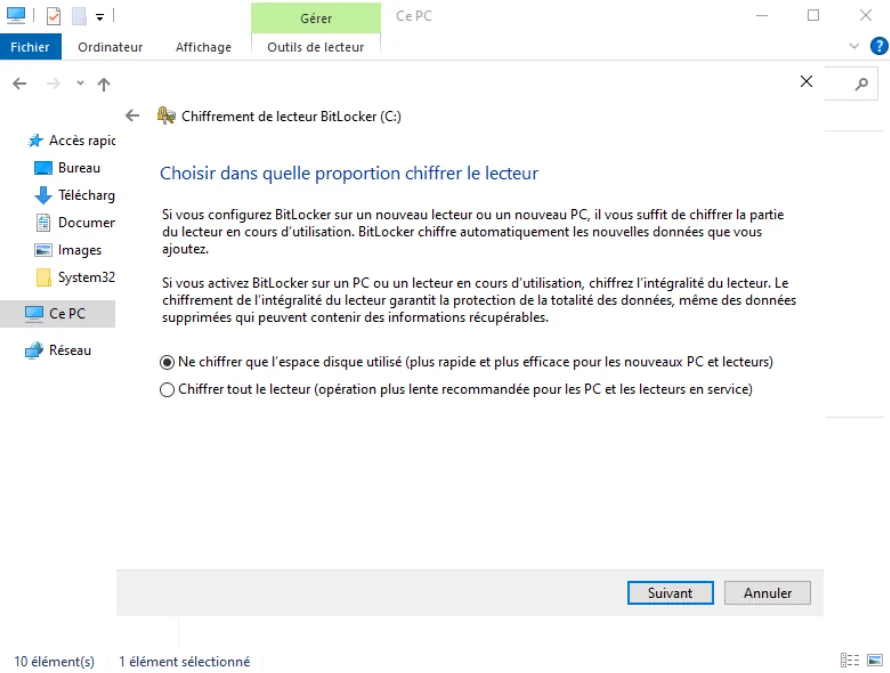890x673 pixels.
Task: Click '10 élément(s)' in status bar
Action: tap(54, 662)
